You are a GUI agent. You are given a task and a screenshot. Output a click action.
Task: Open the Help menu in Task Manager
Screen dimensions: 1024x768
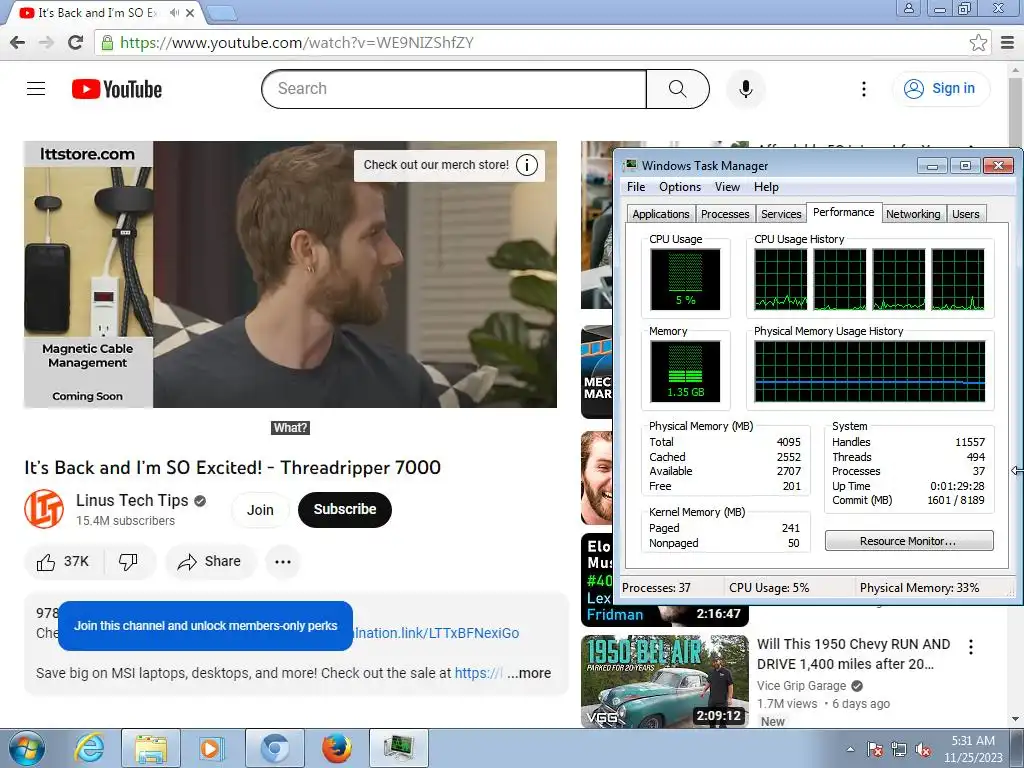pyautogui.click(x=766, y=187)
